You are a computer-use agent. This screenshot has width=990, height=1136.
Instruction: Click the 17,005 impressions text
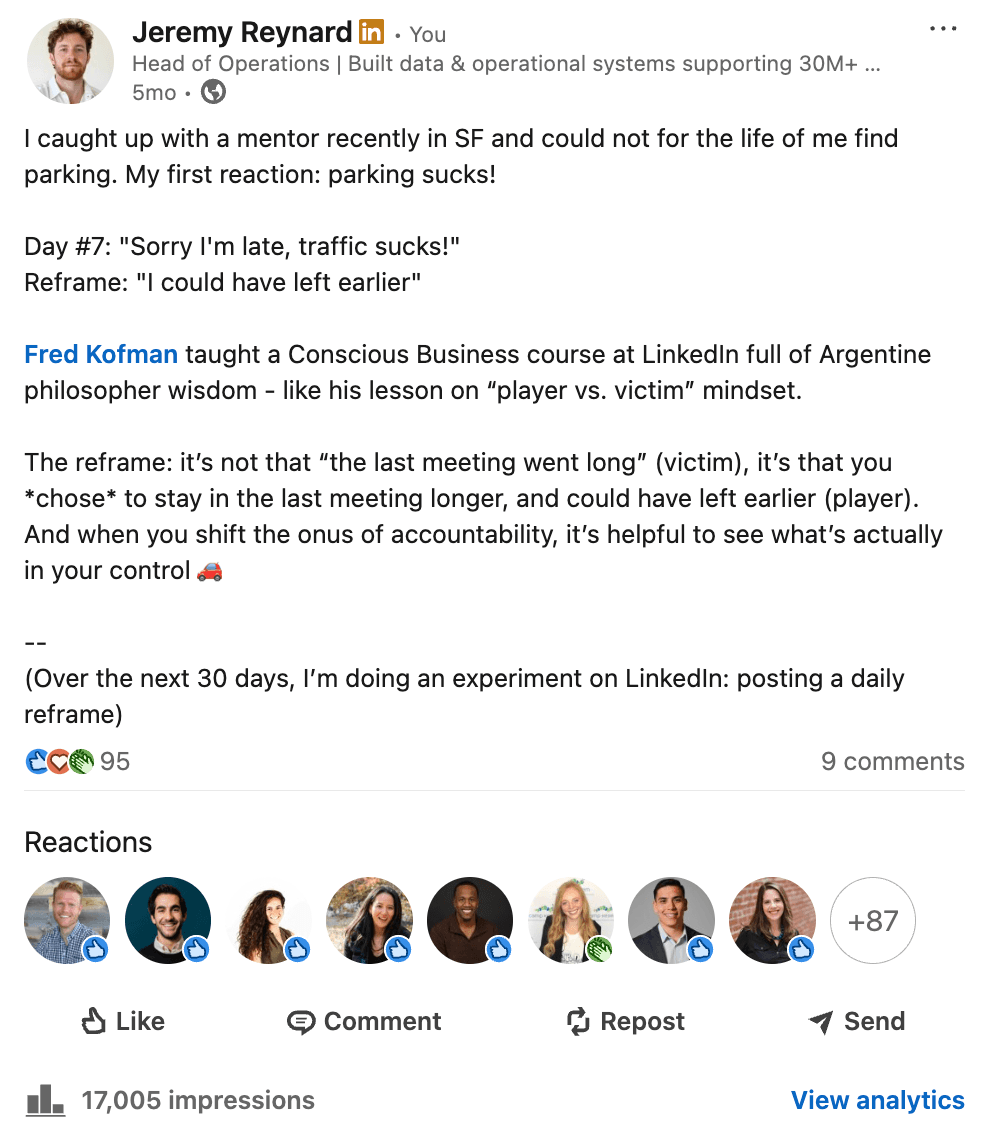click(198, 1100)
